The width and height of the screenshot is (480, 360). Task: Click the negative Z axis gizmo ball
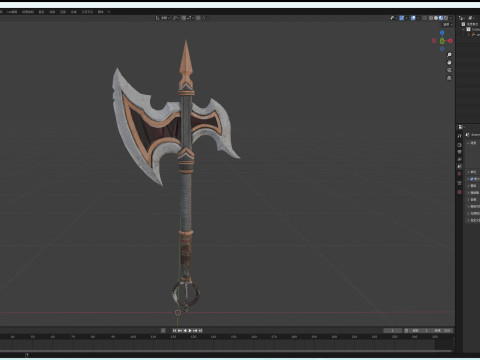[x=442, y=49]
